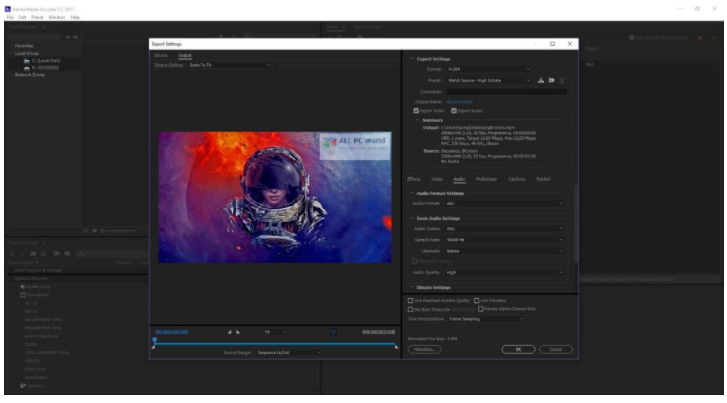The height and width of the screenshot is (403, 727).
Task: Click the Cinema icon in preset list
Action: click(23, 386)
